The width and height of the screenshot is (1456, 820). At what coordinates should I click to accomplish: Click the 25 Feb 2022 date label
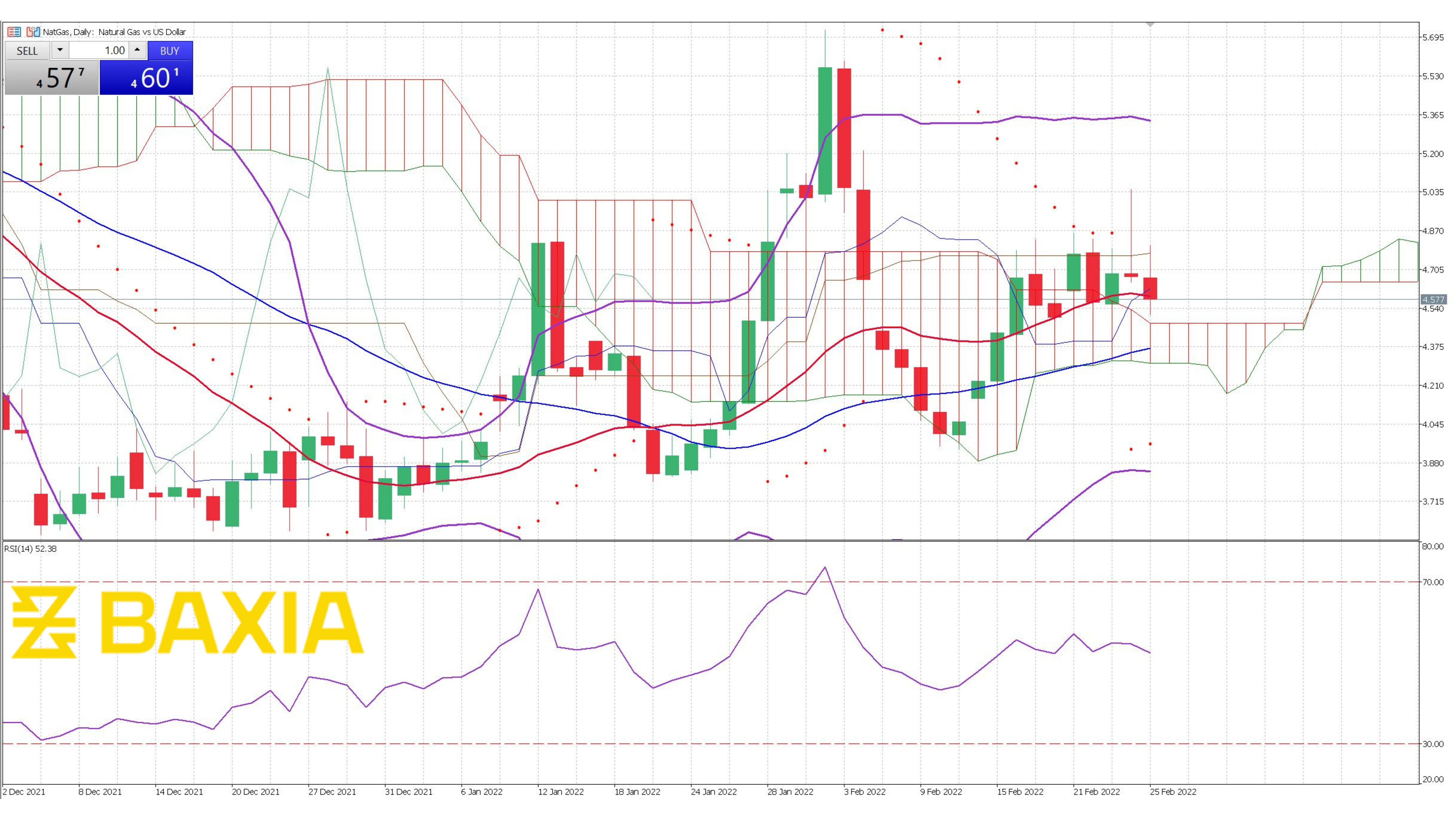(1173, 792)
